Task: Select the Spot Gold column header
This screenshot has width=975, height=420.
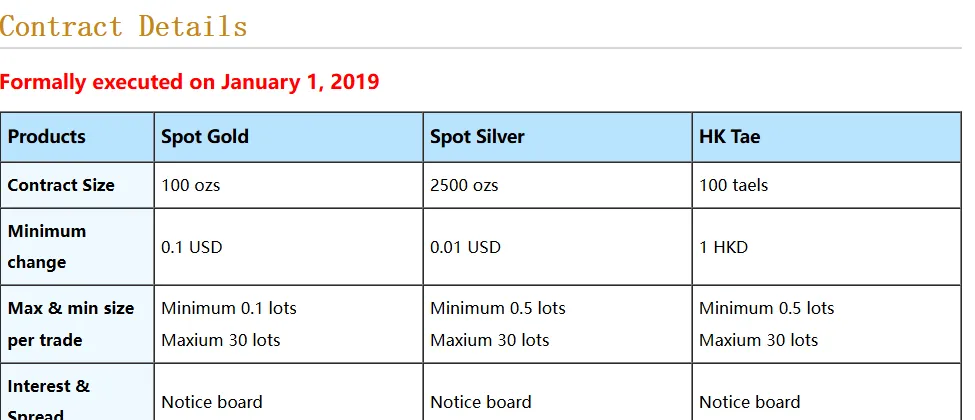Action: coord(289,137)
